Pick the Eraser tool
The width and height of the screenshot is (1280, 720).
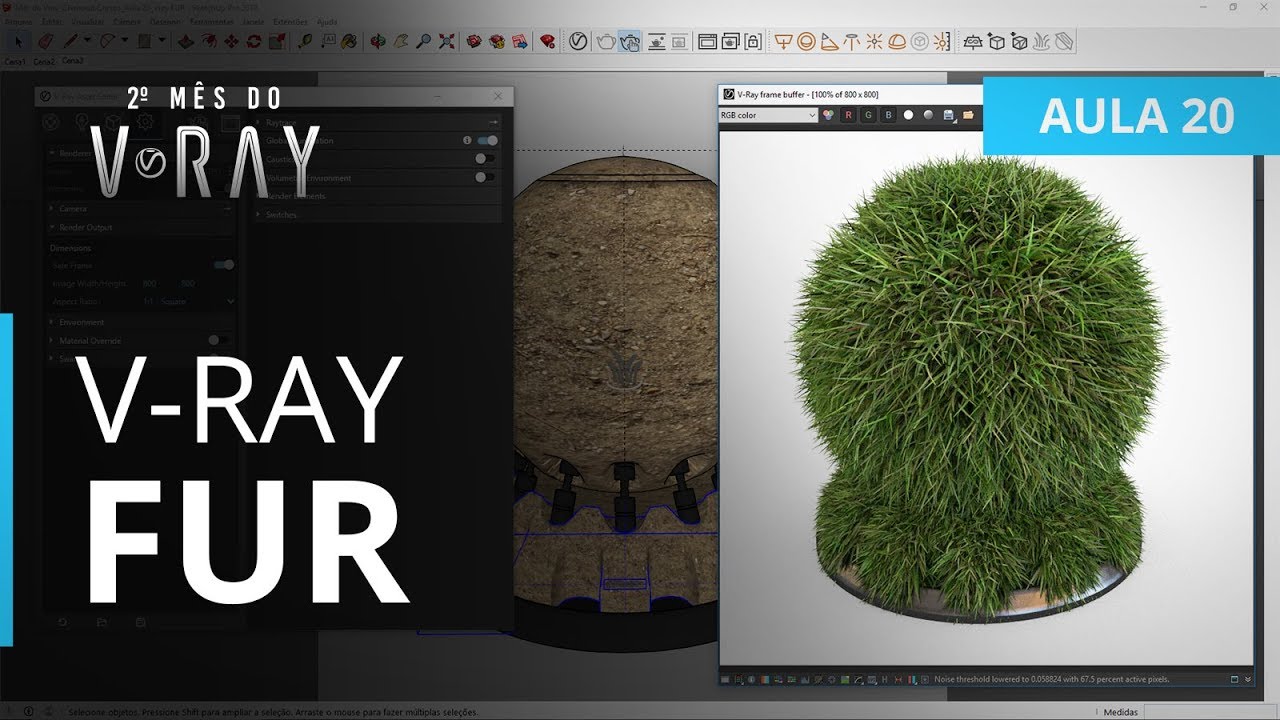click(x=44, y=42)
